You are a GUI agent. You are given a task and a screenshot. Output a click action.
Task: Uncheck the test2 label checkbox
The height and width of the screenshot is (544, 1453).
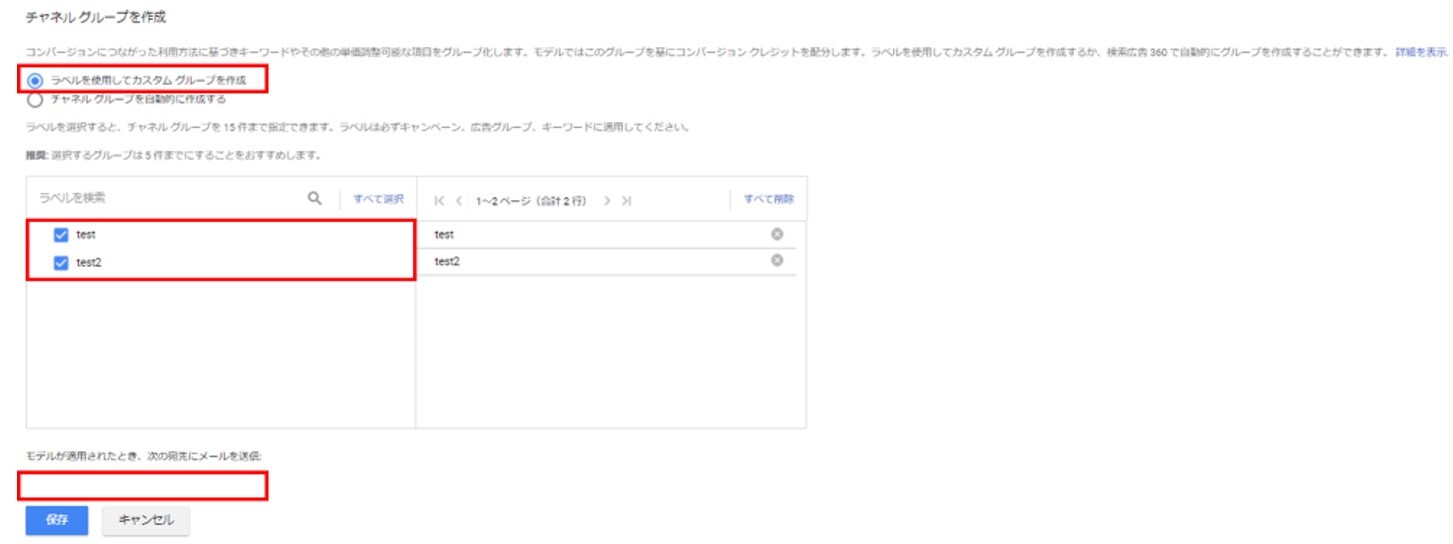click(60, 263)
